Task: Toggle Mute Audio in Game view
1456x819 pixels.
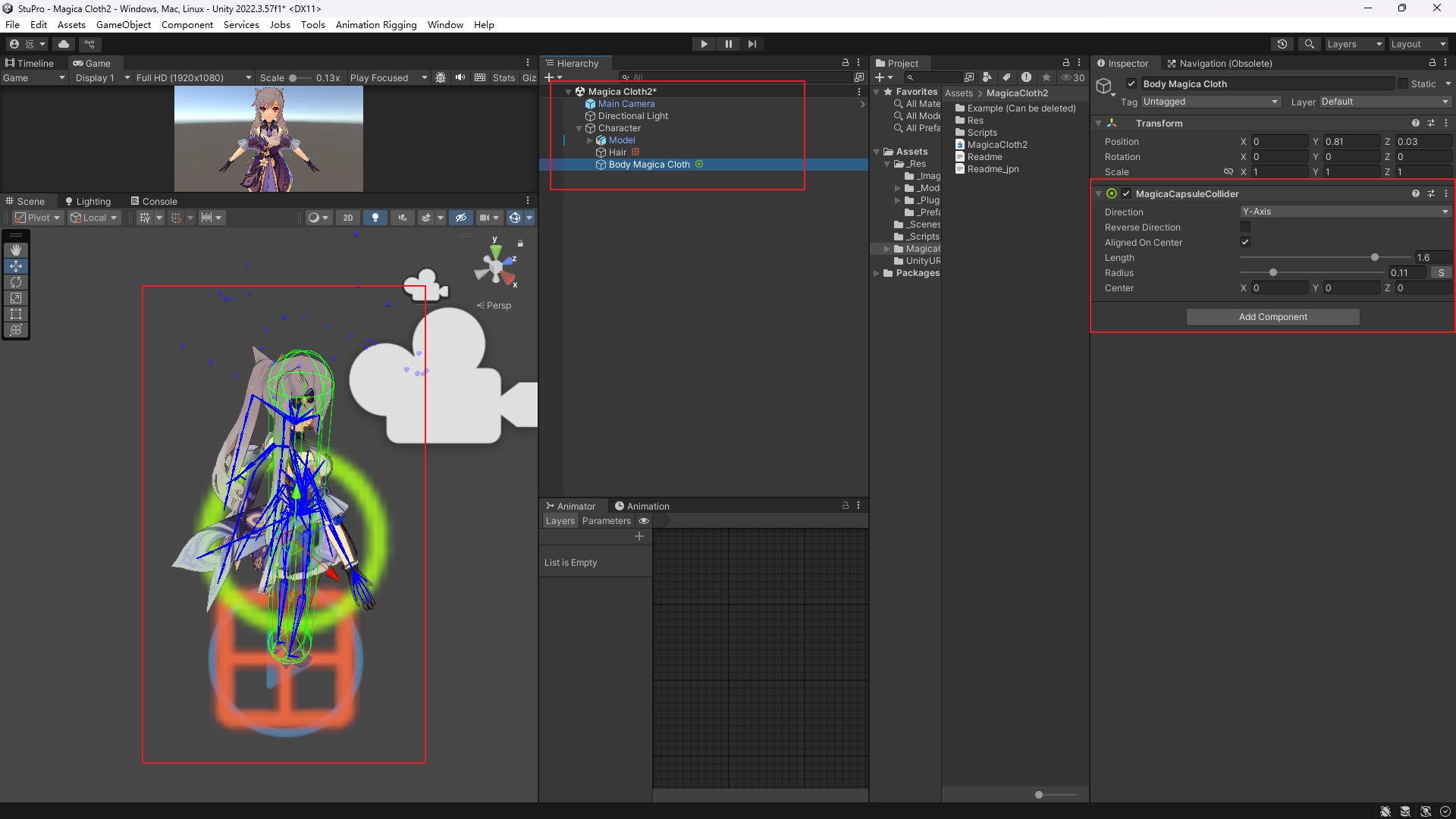Action: [x=460, y=77]
